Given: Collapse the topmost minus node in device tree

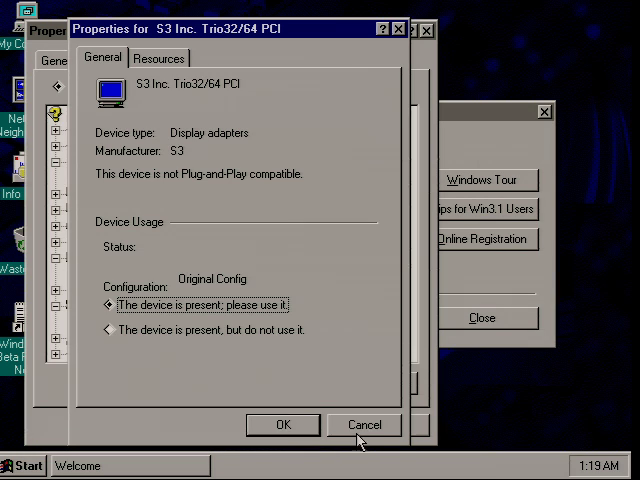Looking at the screenshot, I should (56, 162).
